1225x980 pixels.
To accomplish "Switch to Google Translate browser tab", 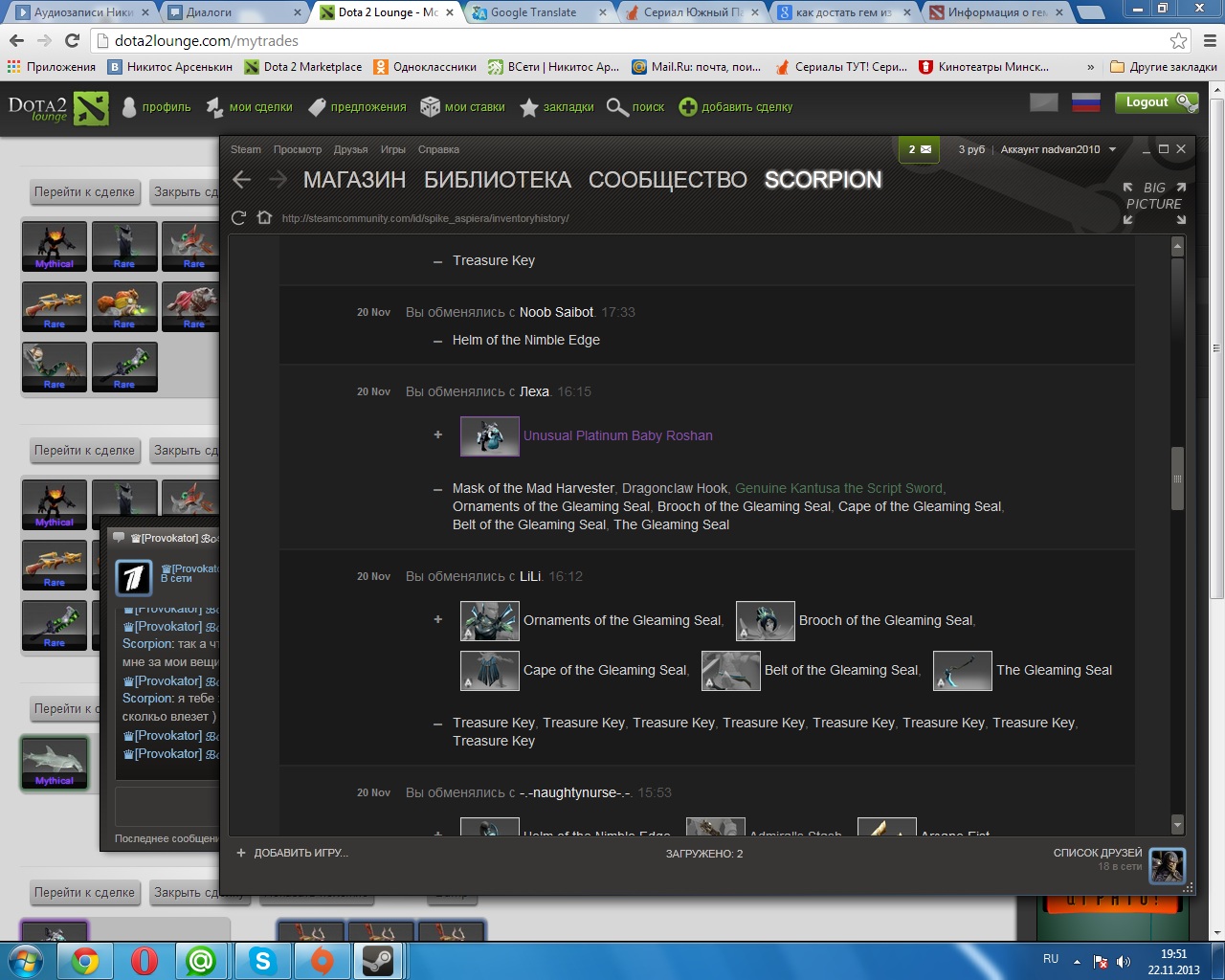I will pyautogui.click(x=536, y=12).
